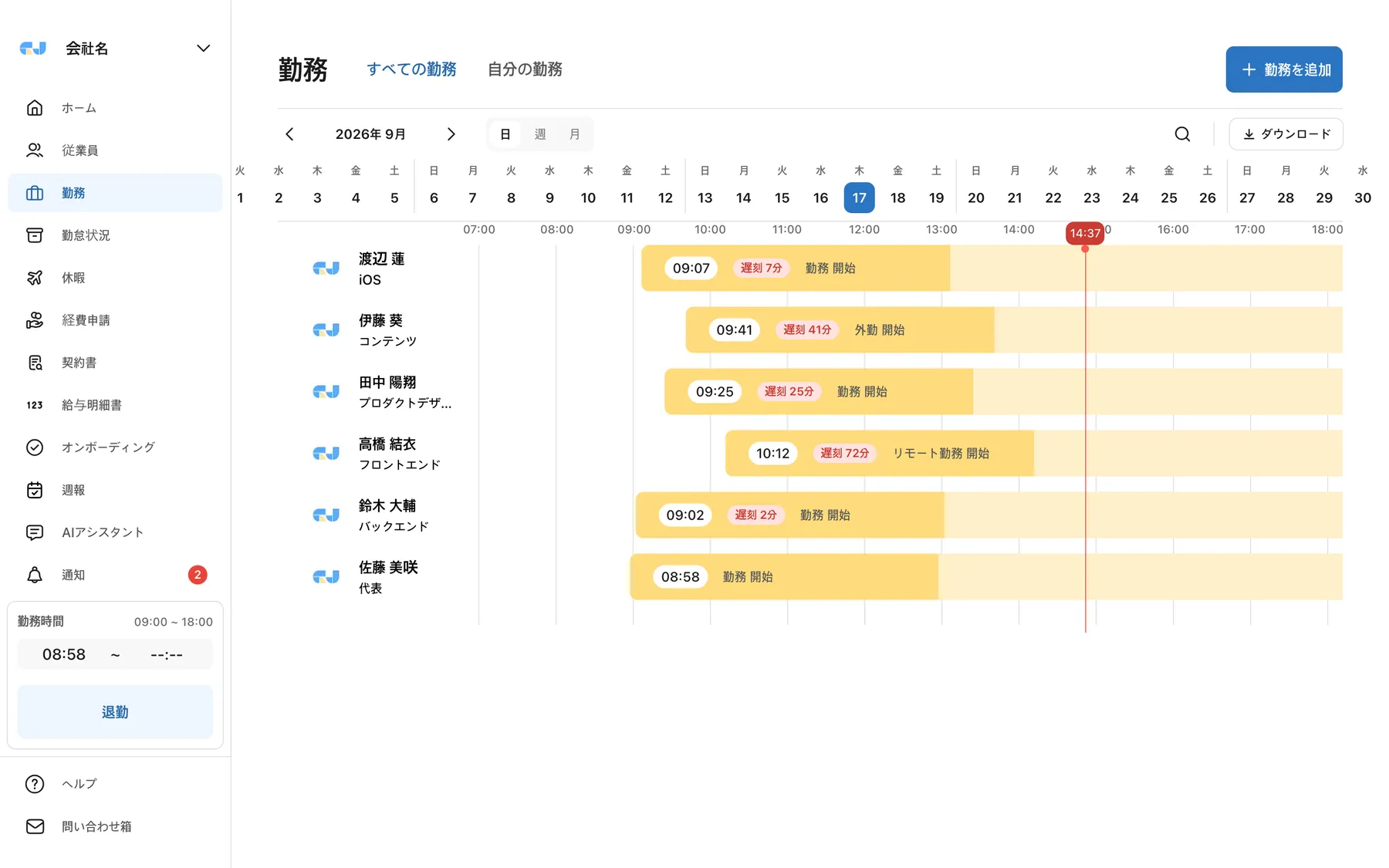
Task: Switch view to 週 week mode
Action: coord(540,134)
